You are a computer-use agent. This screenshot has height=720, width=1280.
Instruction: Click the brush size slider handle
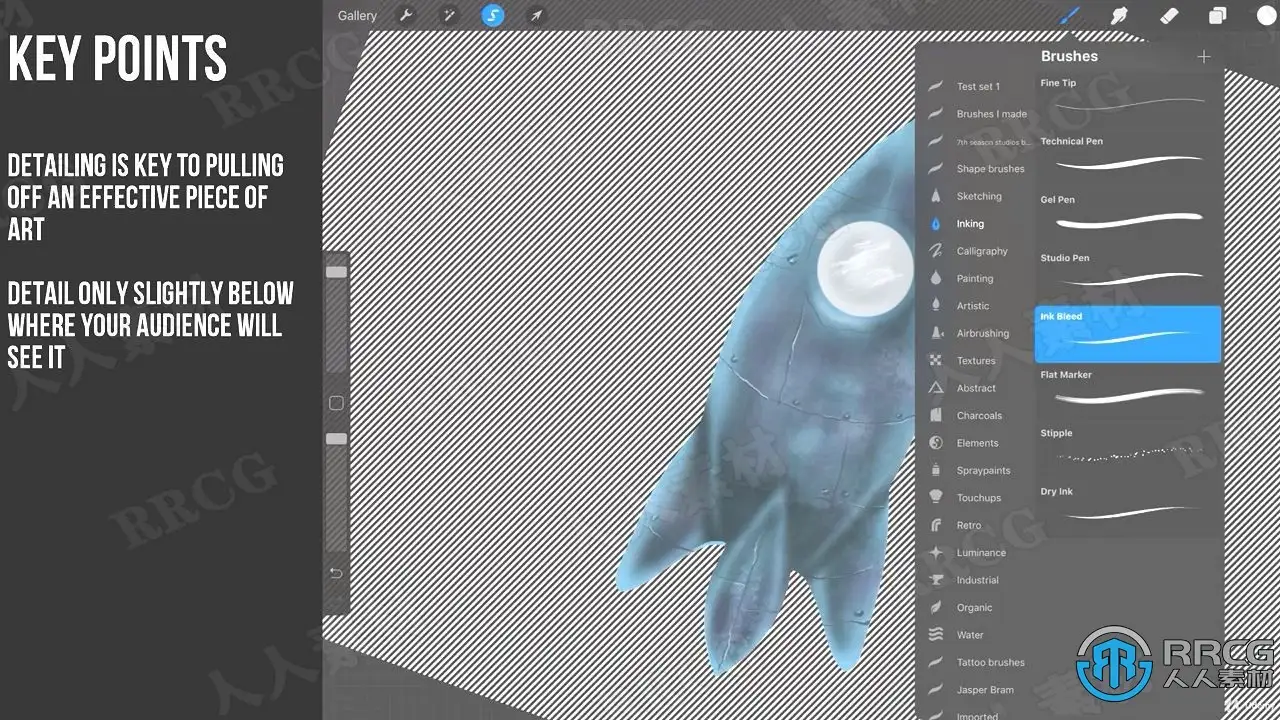coord(336,272)
